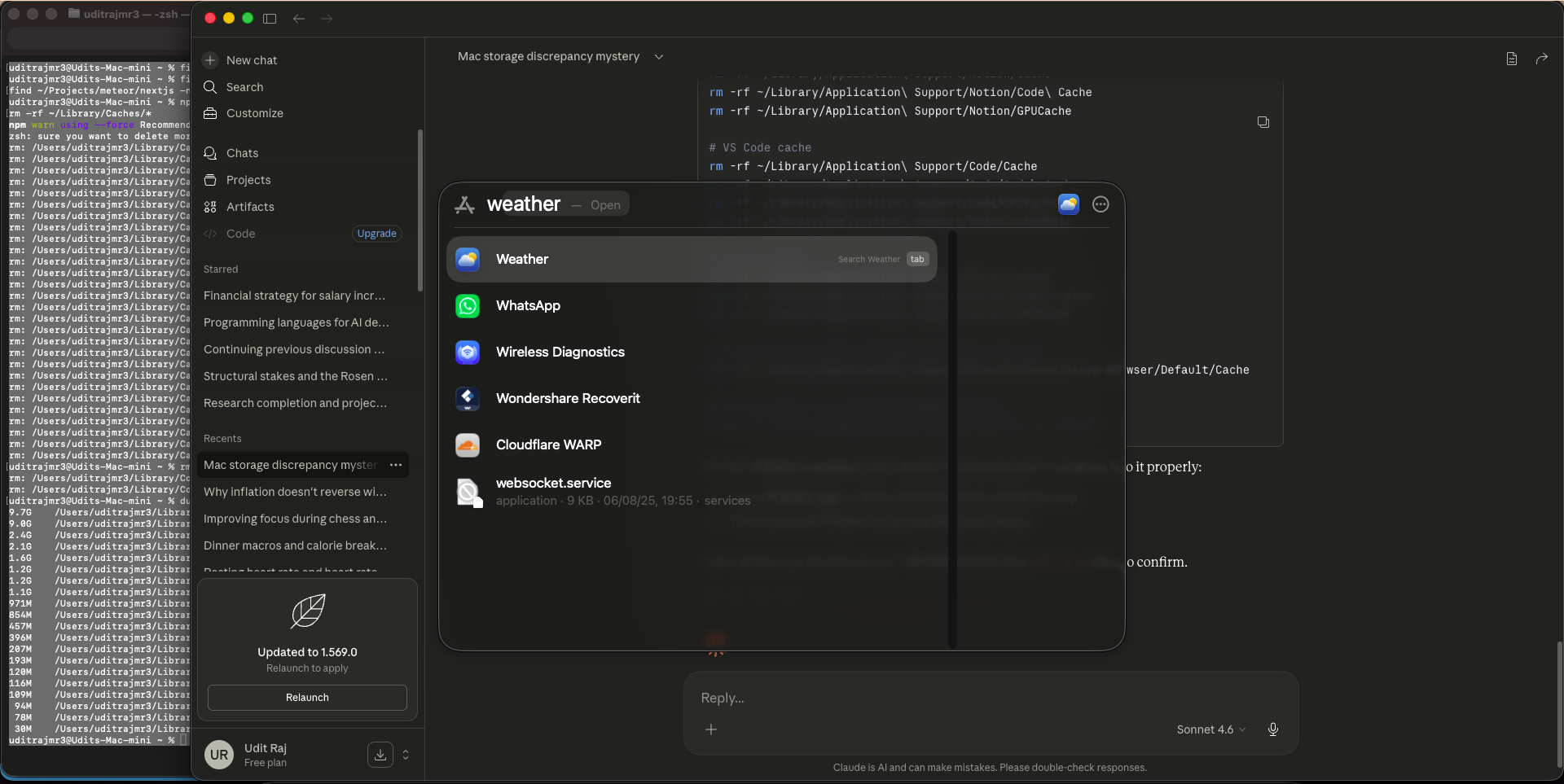Image resolution: width=1564 pixels, height=784 pixels.
Task: Open the share chat icon
Action: pyautogui.click(x=1541, y=59)
